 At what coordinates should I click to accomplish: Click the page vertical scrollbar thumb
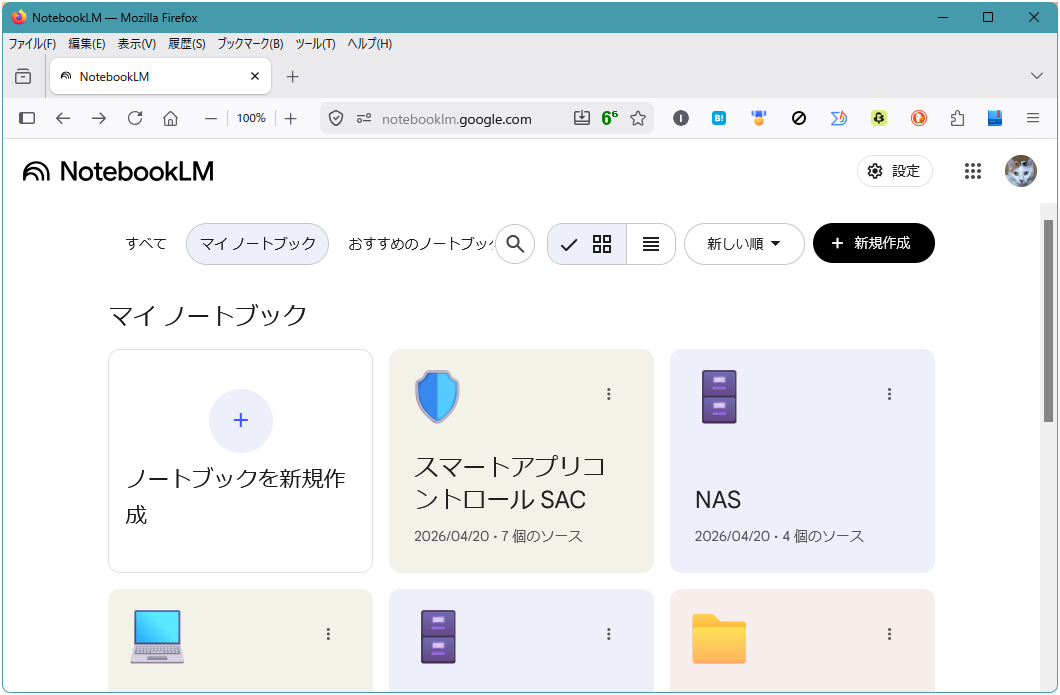1048,320
